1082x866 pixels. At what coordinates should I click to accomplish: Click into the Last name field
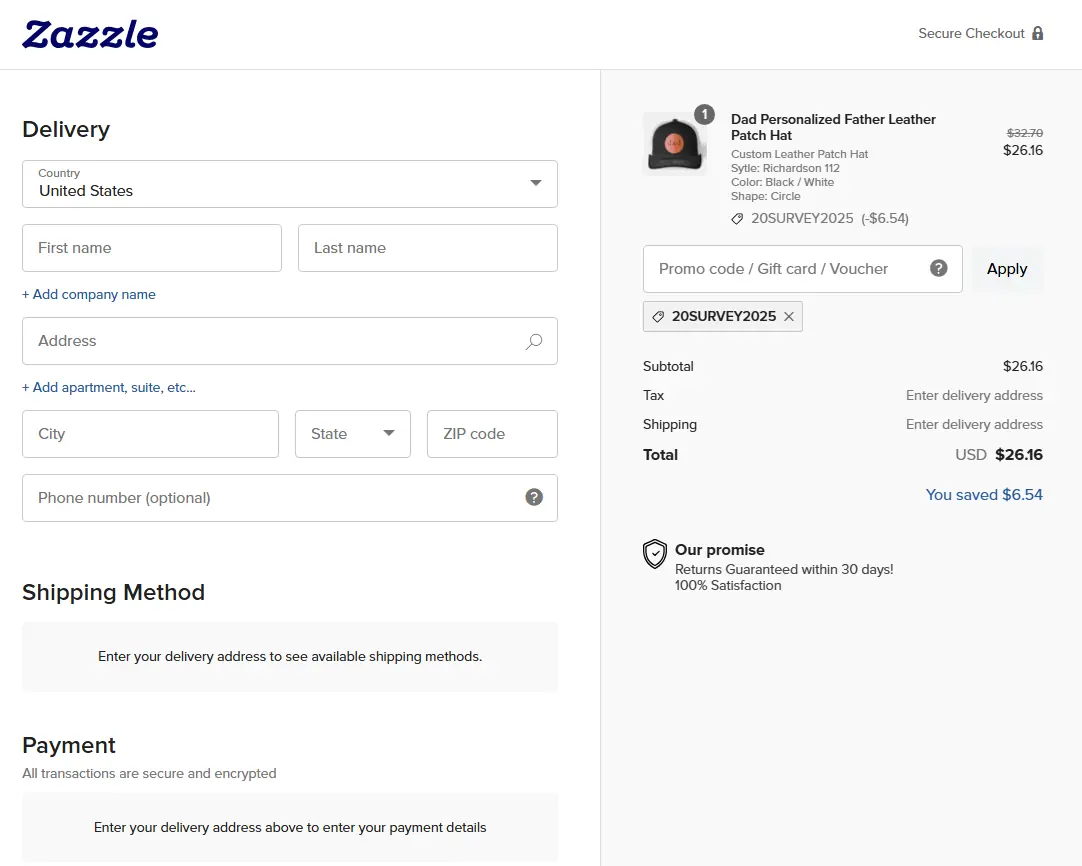tap(427, 248)
